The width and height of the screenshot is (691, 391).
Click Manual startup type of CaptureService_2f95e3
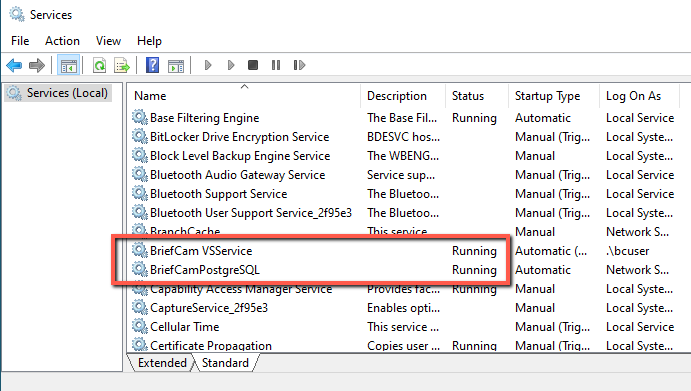click(x=535, y=307)
